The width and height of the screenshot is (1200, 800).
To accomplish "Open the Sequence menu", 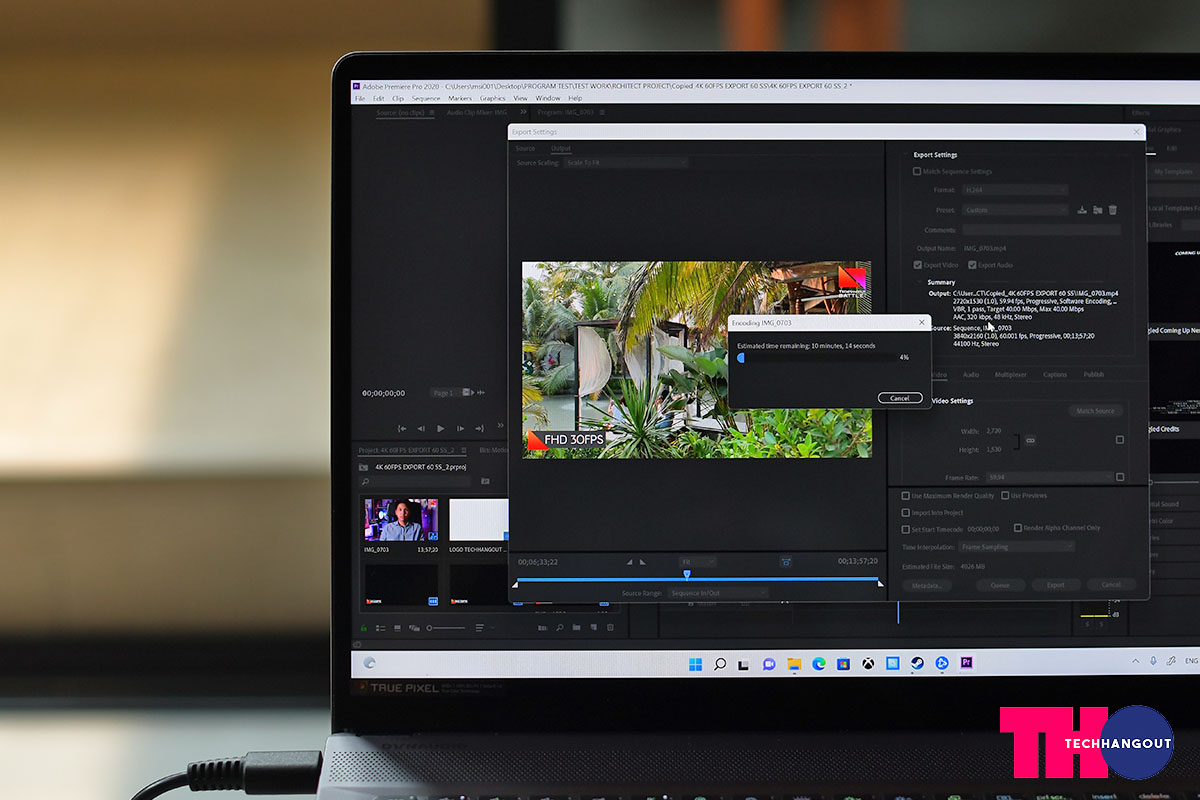I will (426, 98).
